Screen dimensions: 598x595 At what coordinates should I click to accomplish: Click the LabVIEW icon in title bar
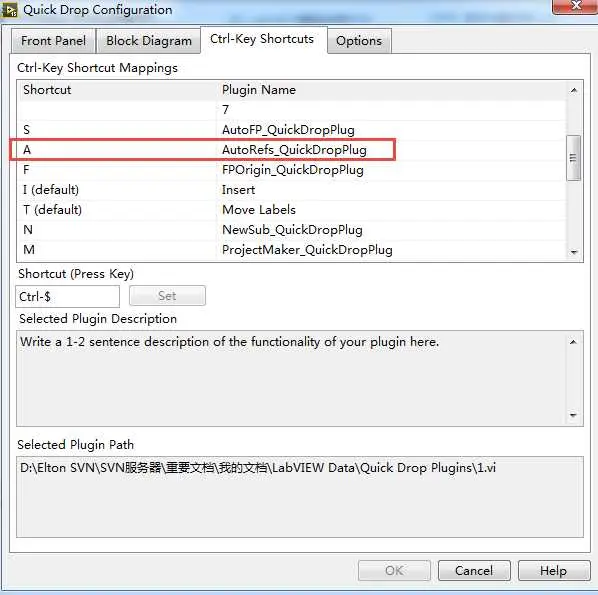click(x=10, y=10)
